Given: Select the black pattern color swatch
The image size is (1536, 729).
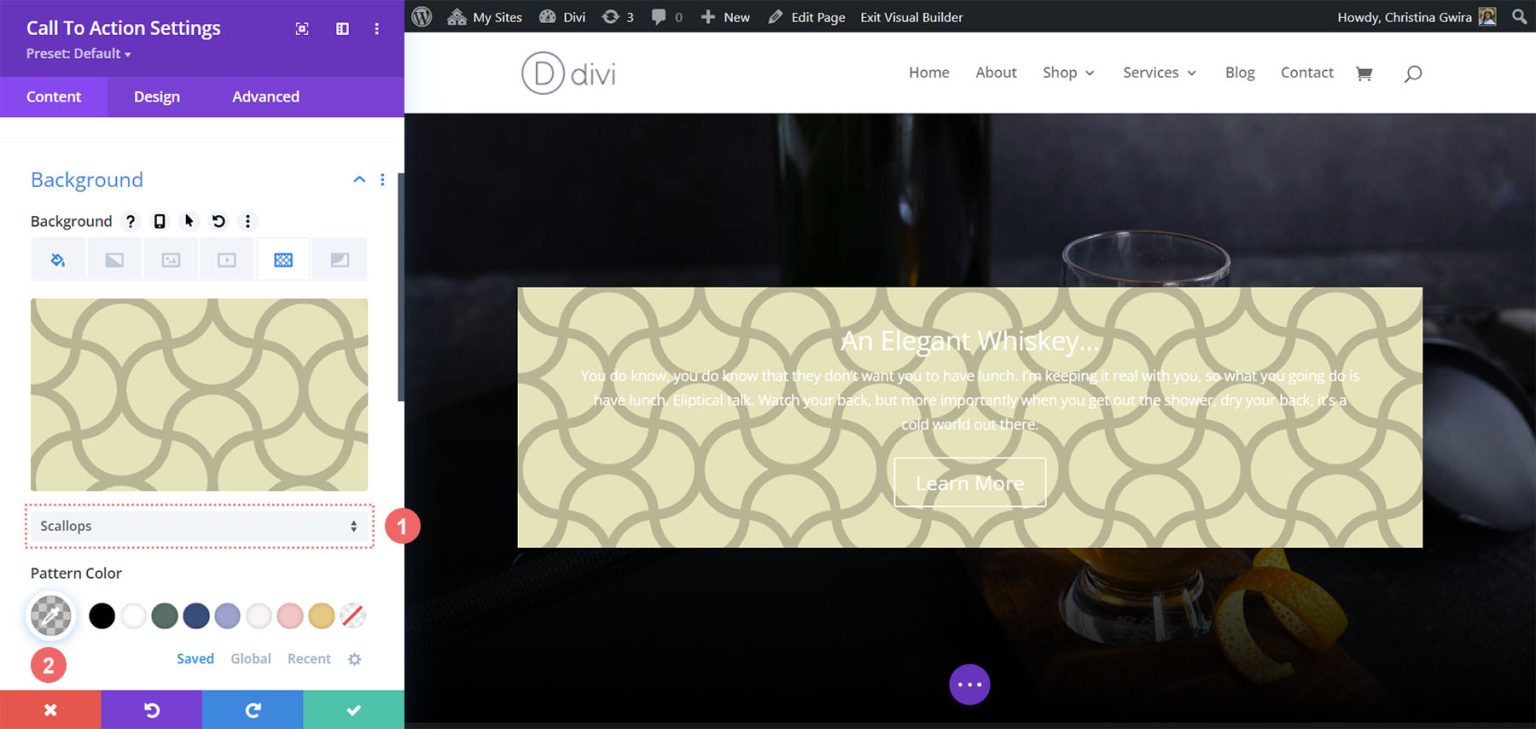Looking at the screenshot, I should (x=101, y=615).
